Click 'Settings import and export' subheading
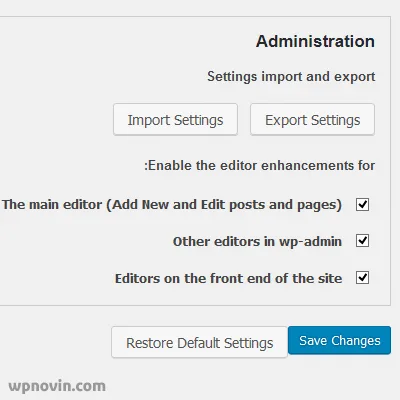The height and width of the screenshot is (400, 400). pos(291,76)
